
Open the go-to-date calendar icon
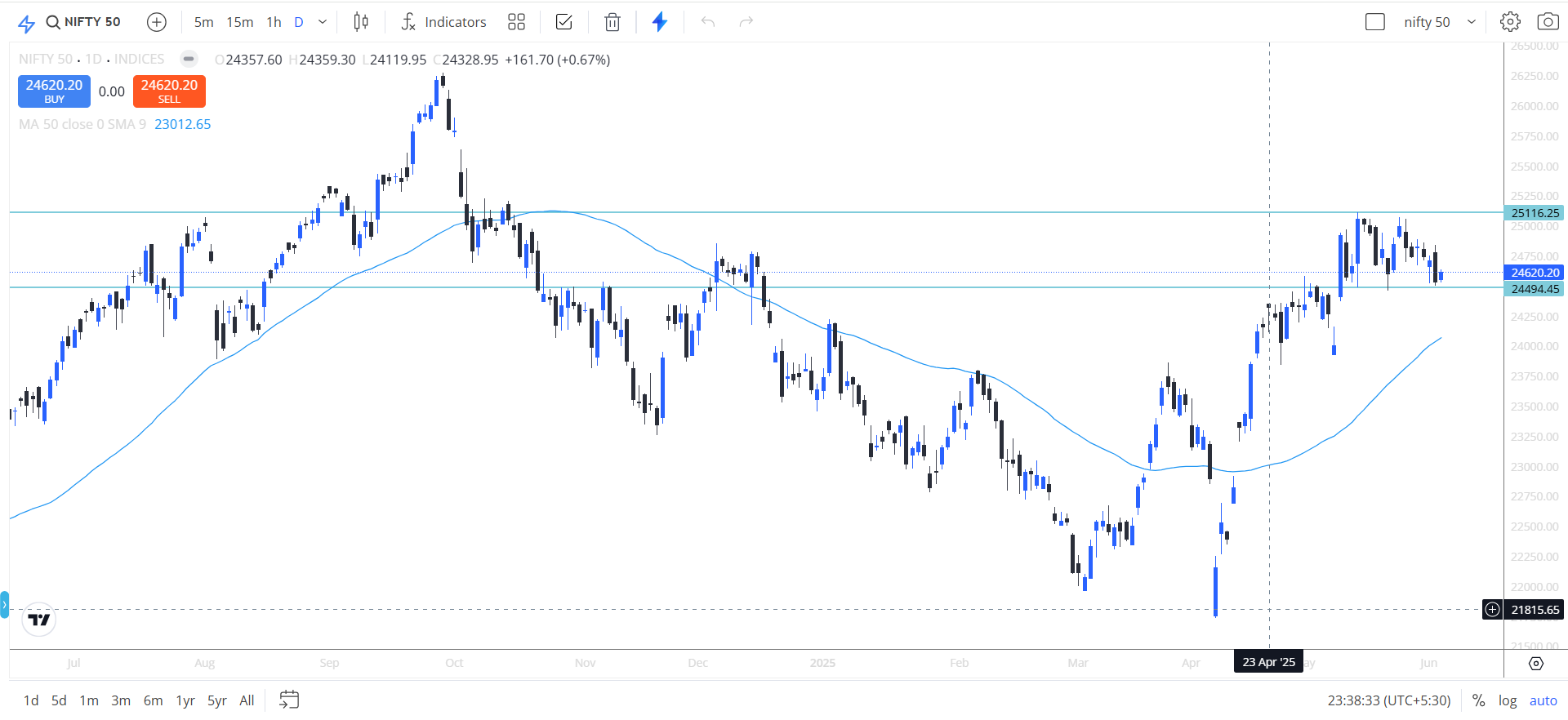[x=289, y=700]
